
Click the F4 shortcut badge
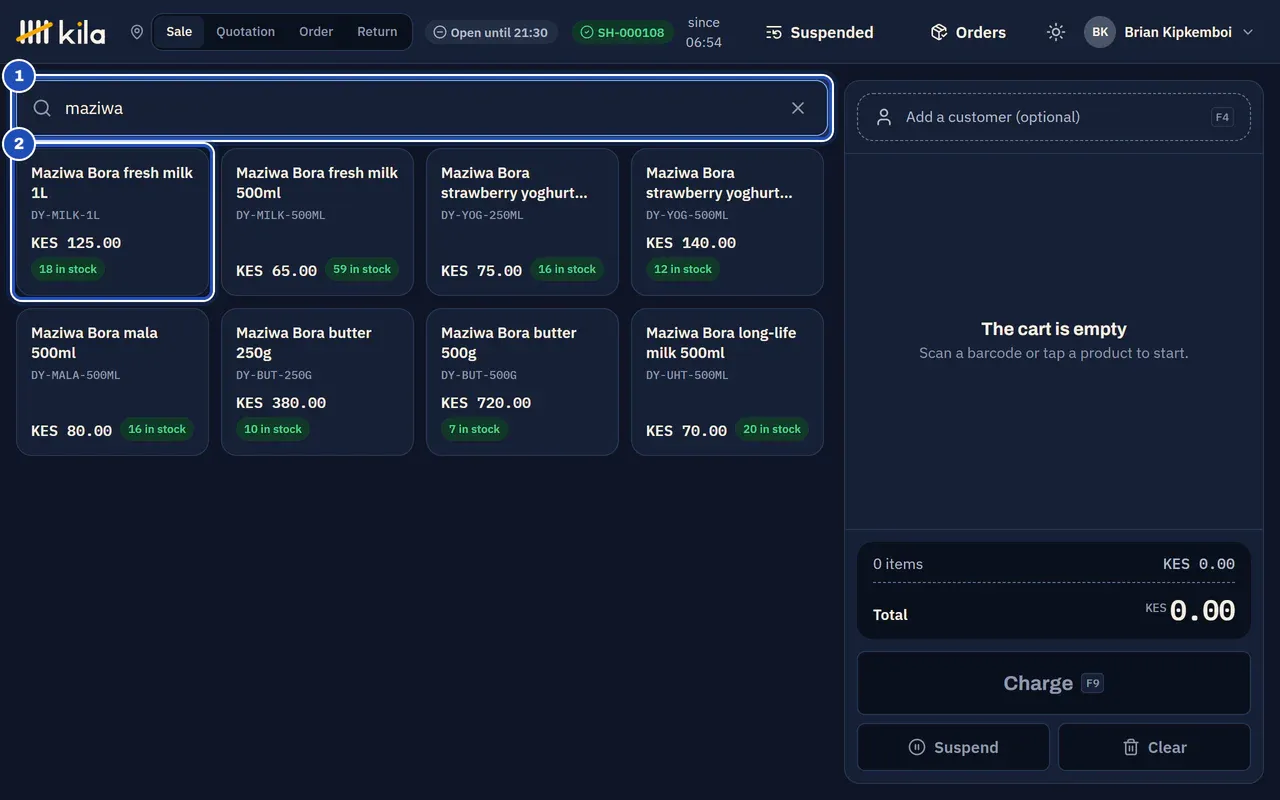[1222, 117]
